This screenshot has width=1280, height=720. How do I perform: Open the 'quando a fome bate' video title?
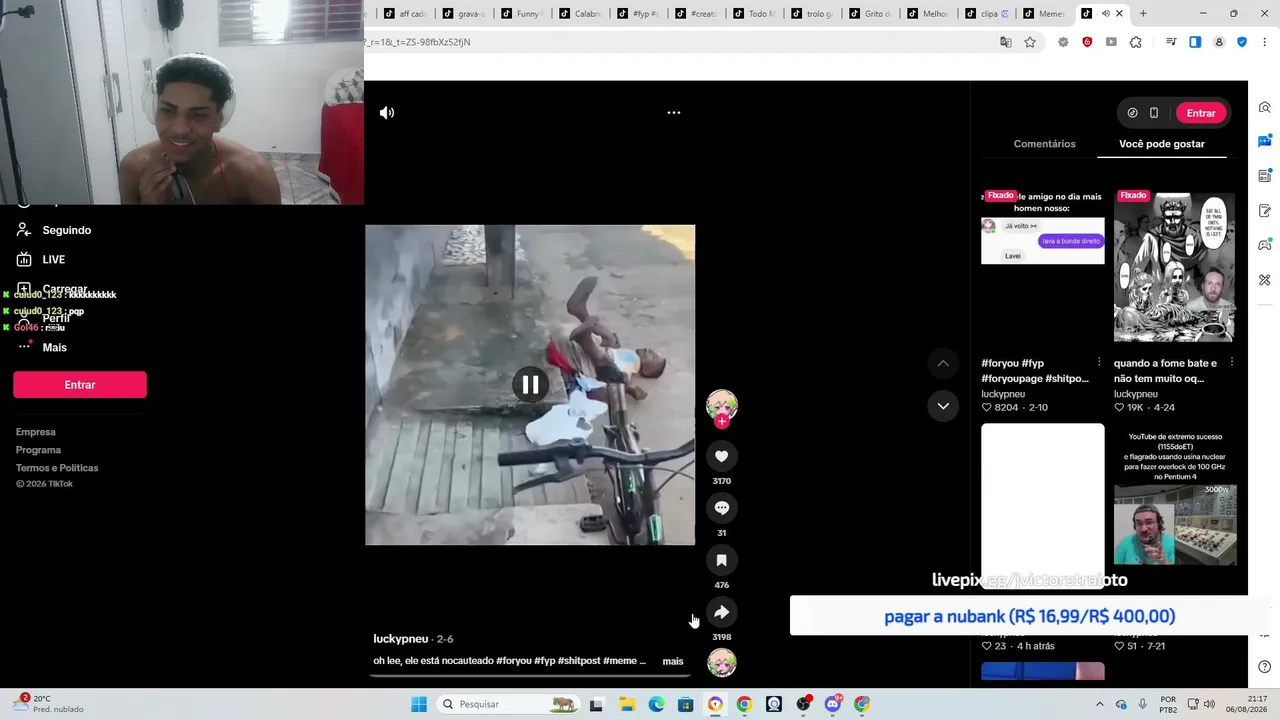click(1165, 371)
